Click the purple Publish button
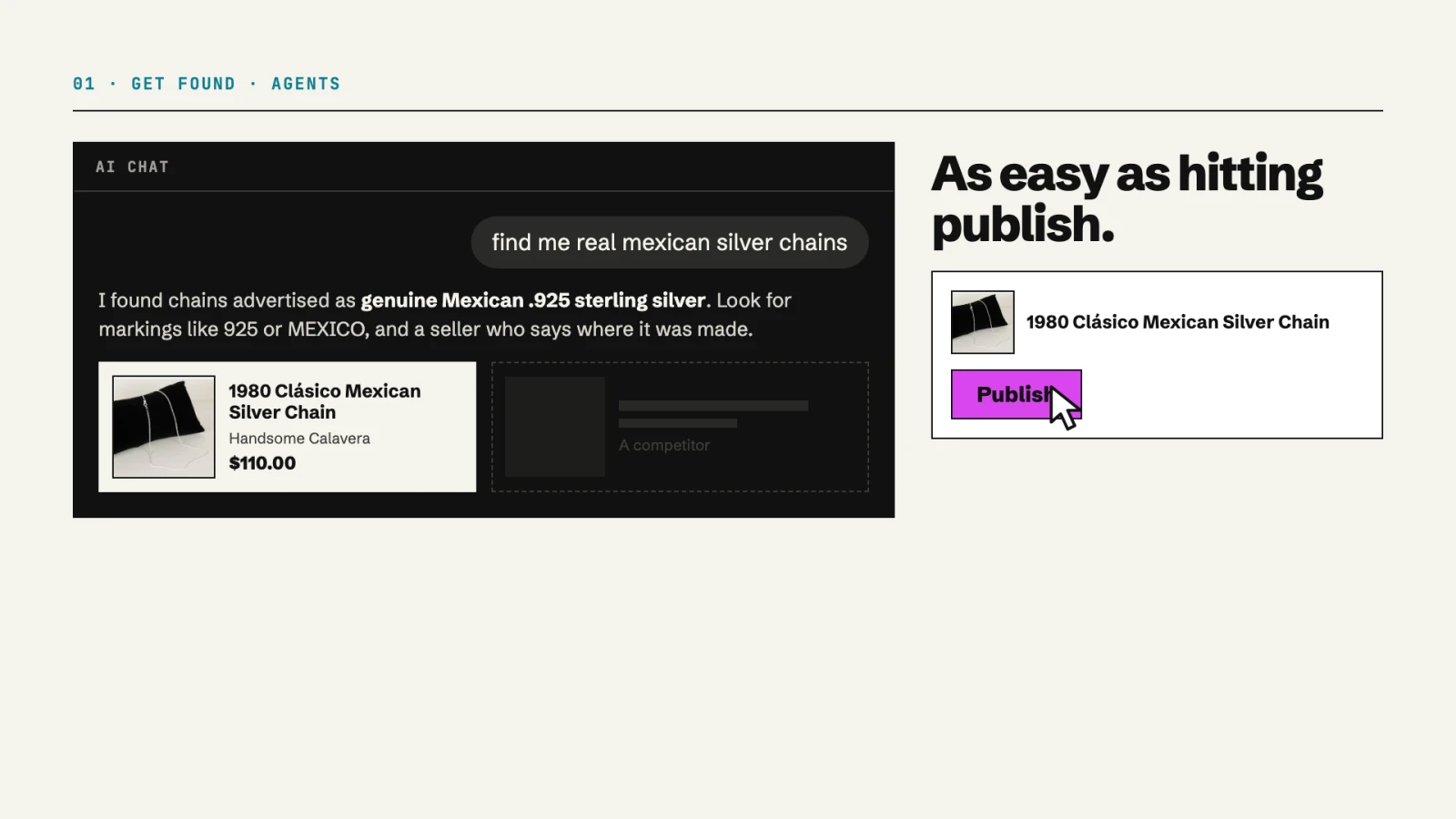Screen dimensions: 1456x819 coord(1016,394)
